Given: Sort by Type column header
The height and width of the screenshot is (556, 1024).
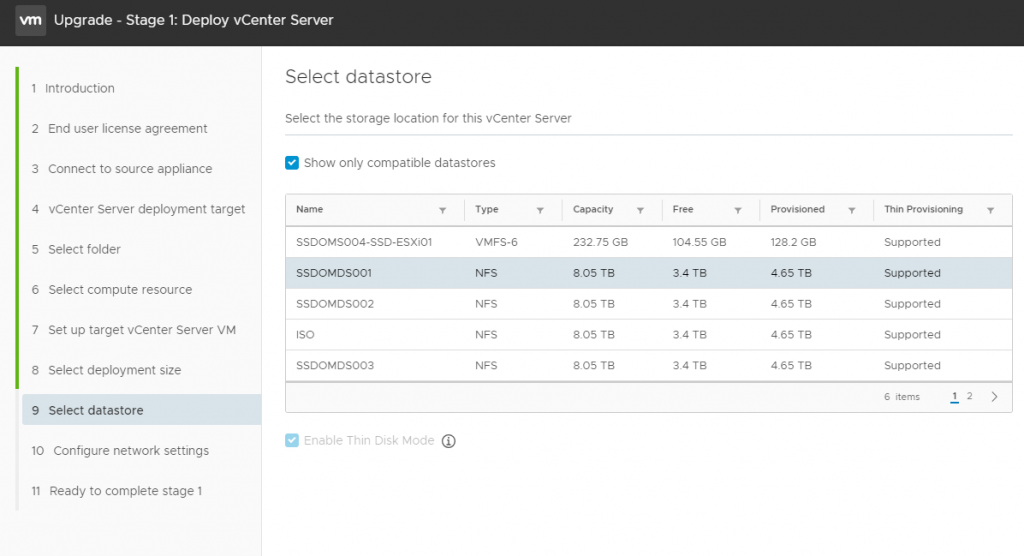Looking at the screenshot, I should pyautogui.click(x=487, y=209).
